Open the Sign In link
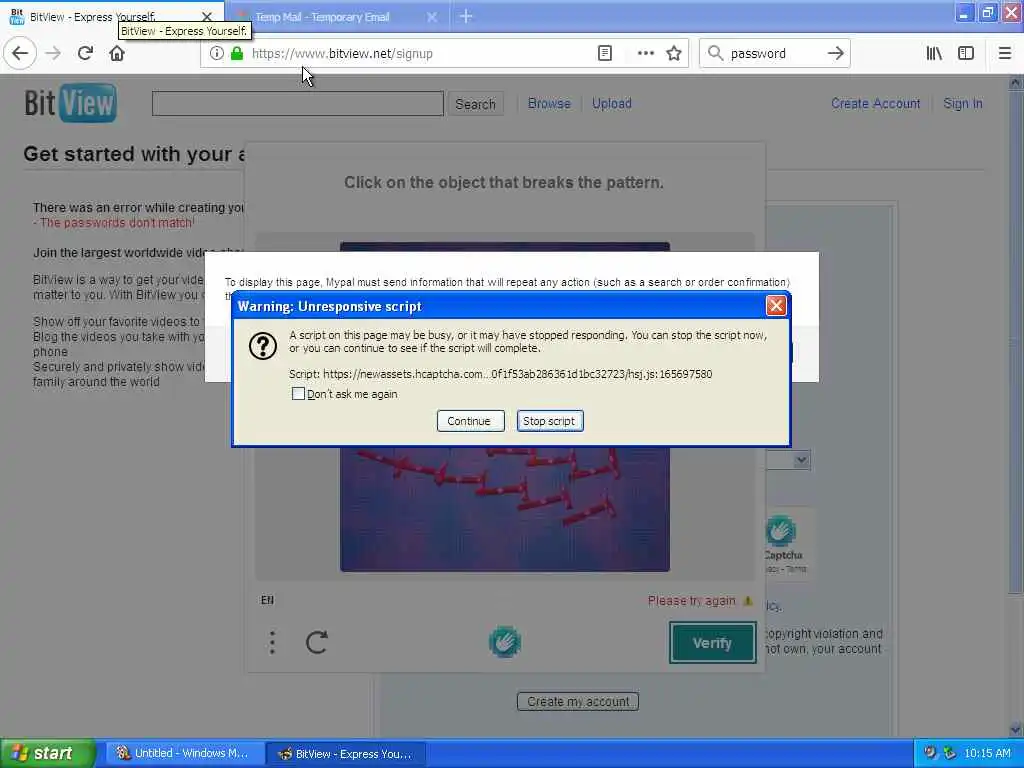This screenshot has width=1024, height=768. (x=963, y=103)
